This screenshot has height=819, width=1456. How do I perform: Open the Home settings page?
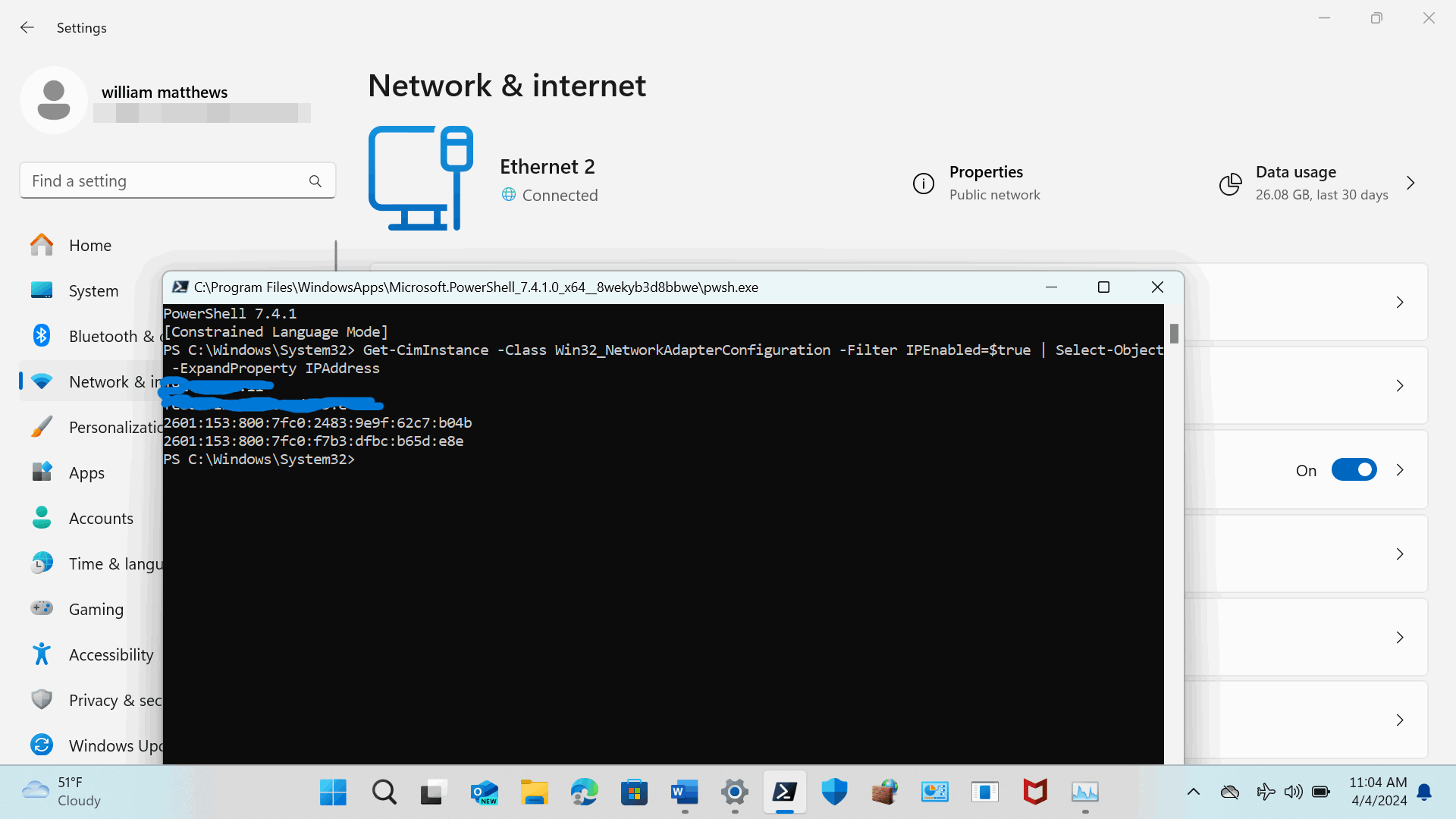(x=89, y=246)
